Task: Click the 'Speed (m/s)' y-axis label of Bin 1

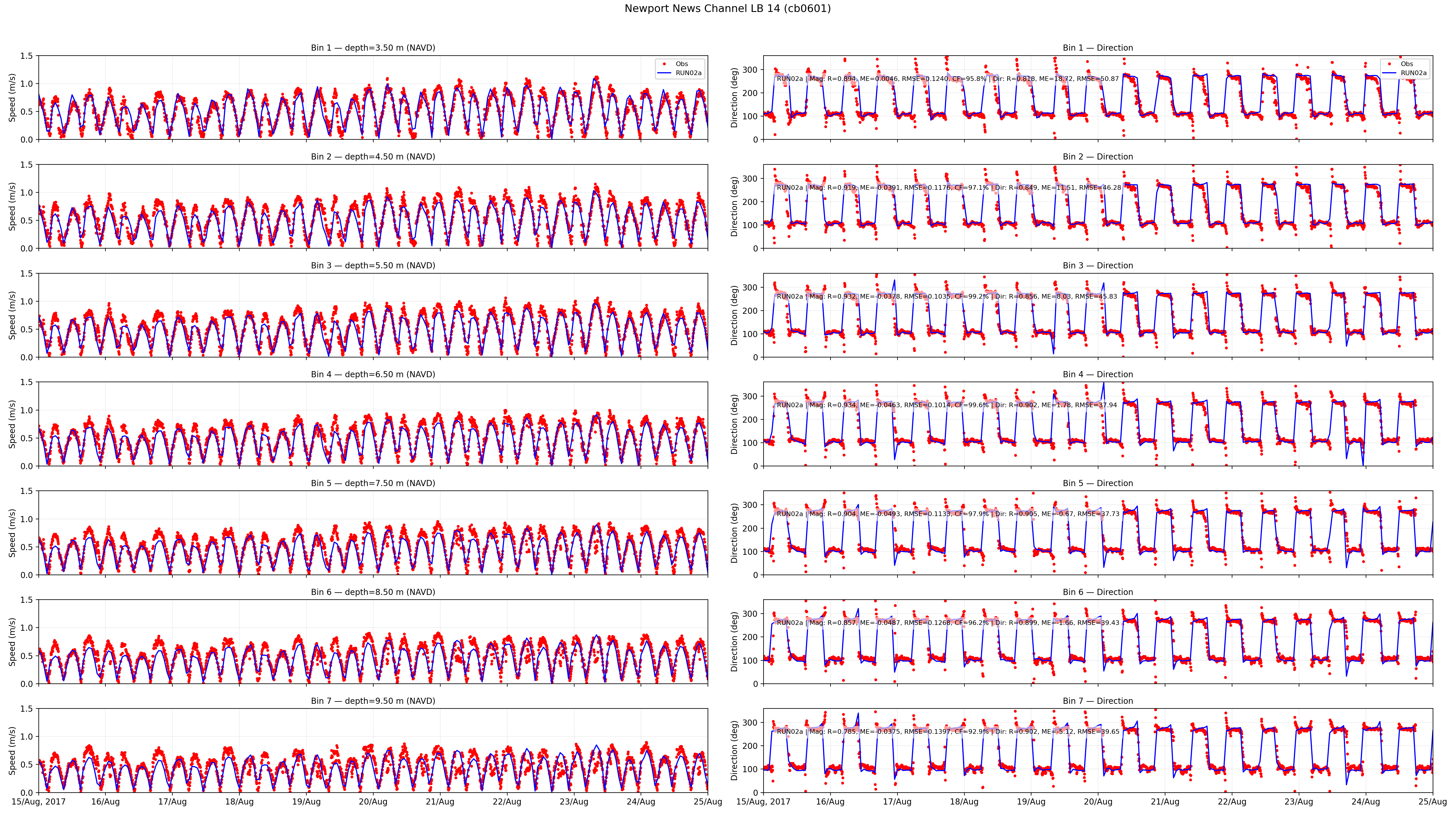Action: [x=12, y=98]
